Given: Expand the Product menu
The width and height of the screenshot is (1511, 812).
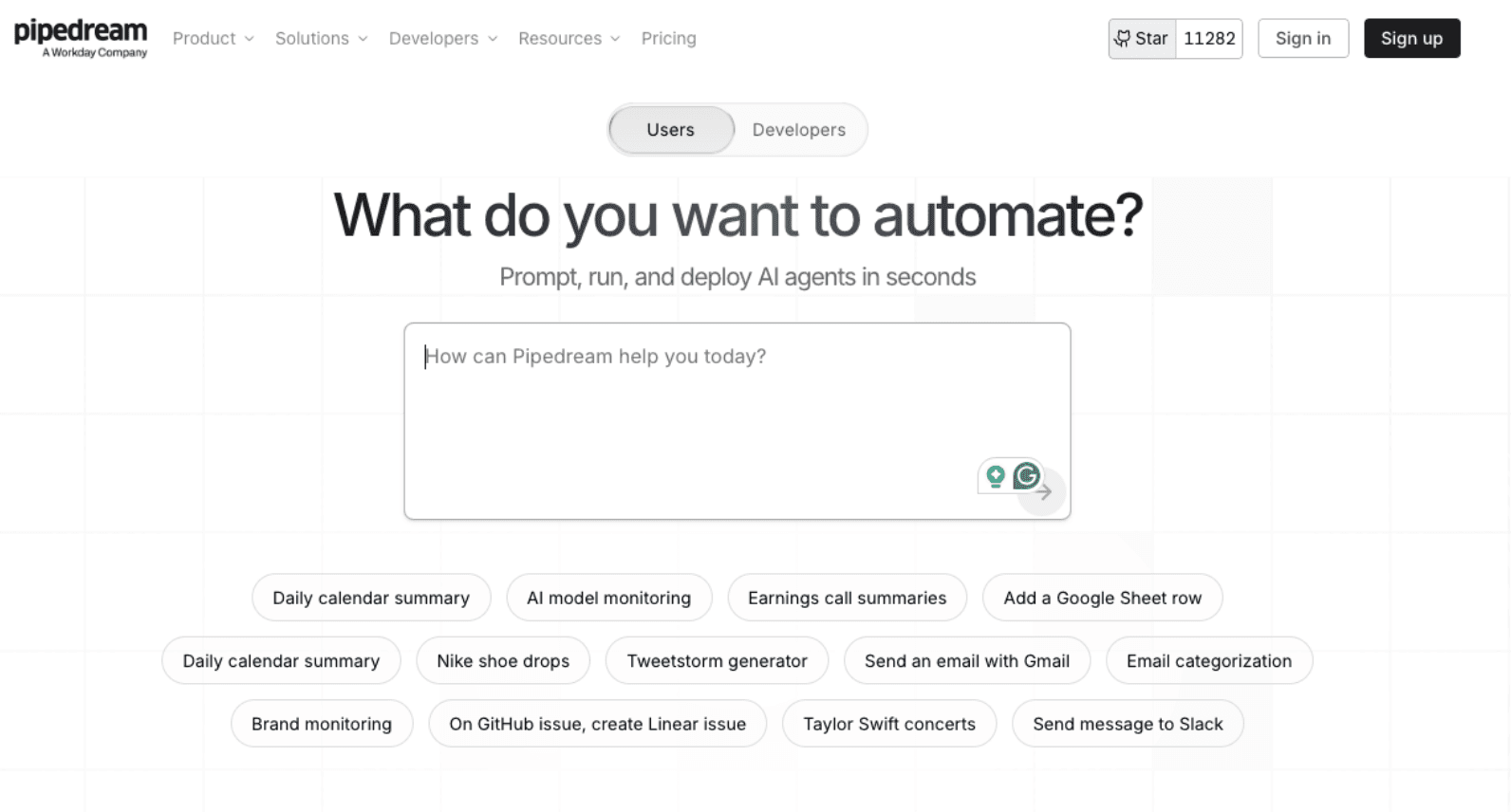Looking at the screenshot, I should coord(214,39).
